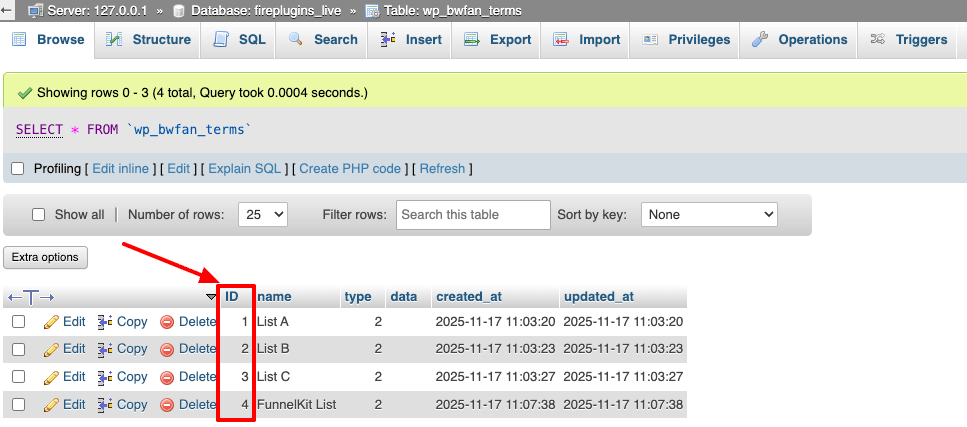The width and height of the screenshot is (967, 427).
Task: Enable the Profiling checkbox
Action: (x=17, y=169)
